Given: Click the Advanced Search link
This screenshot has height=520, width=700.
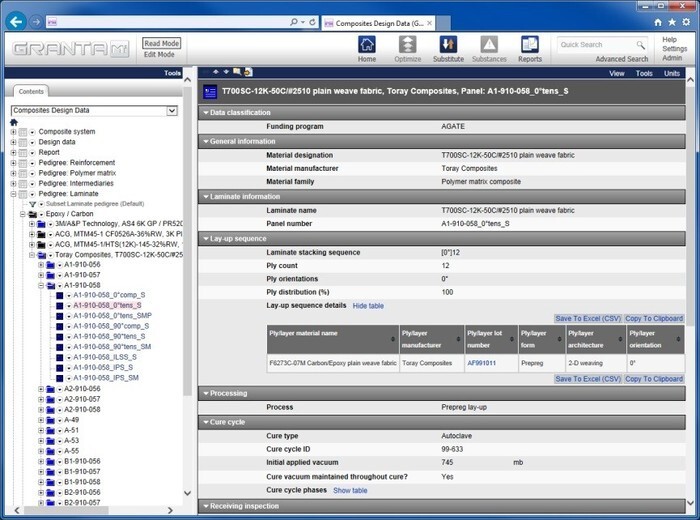Looking at the screenshot, I should pyautogui.click(x=621, y=60).
